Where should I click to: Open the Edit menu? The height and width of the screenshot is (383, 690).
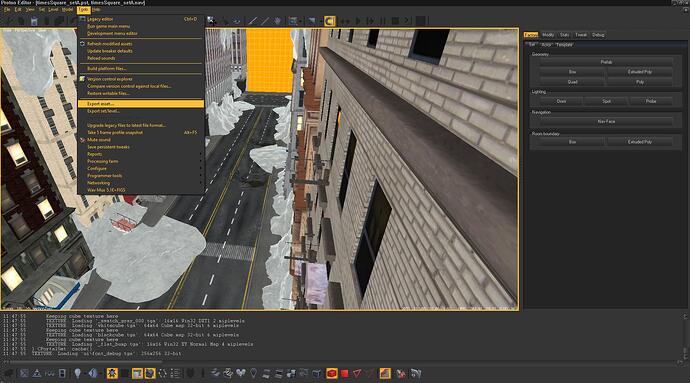coord(18,9)
